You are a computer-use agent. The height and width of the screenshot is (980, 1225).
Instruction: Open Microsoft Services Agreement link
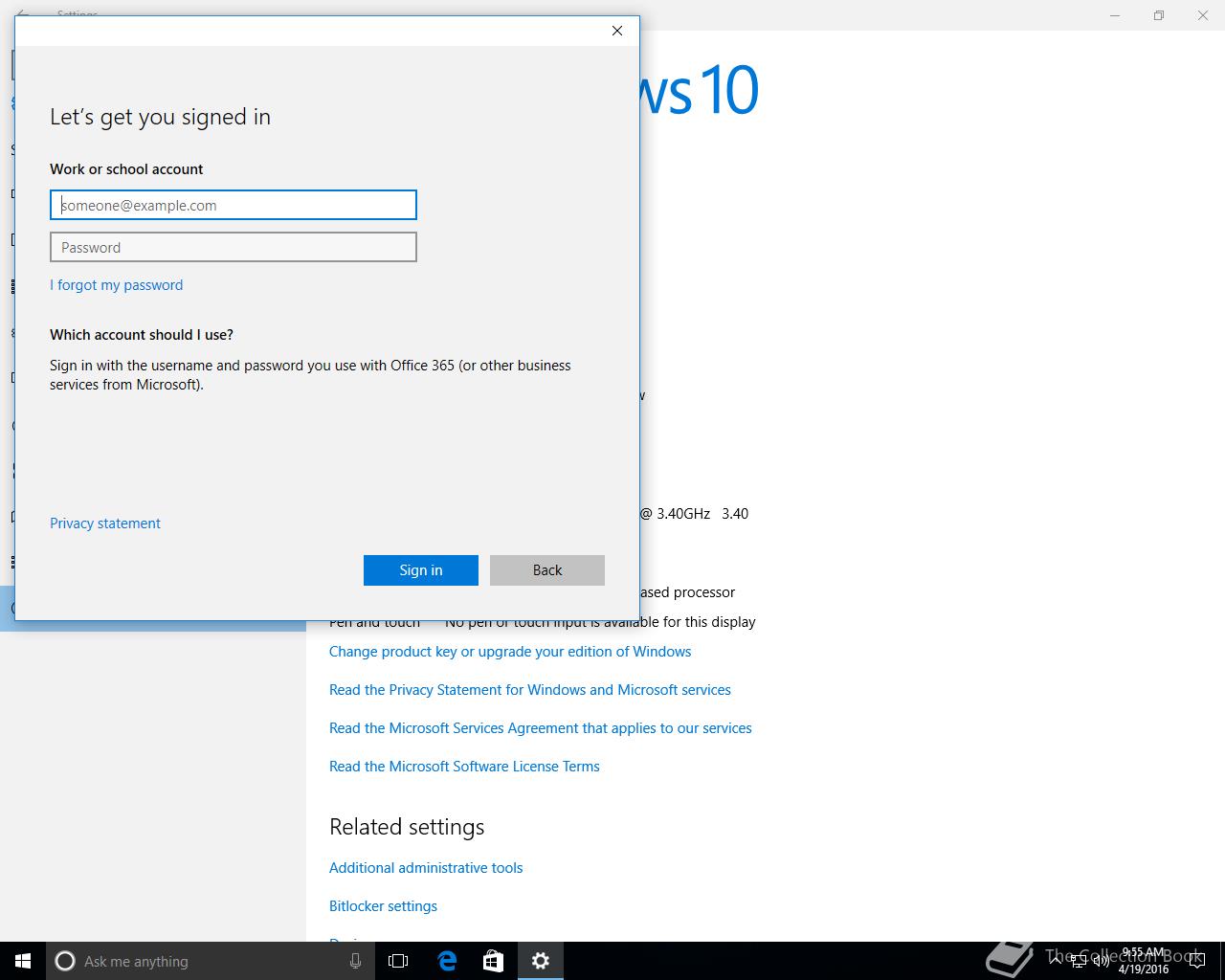pyautogui.click(x=541, y=728)
